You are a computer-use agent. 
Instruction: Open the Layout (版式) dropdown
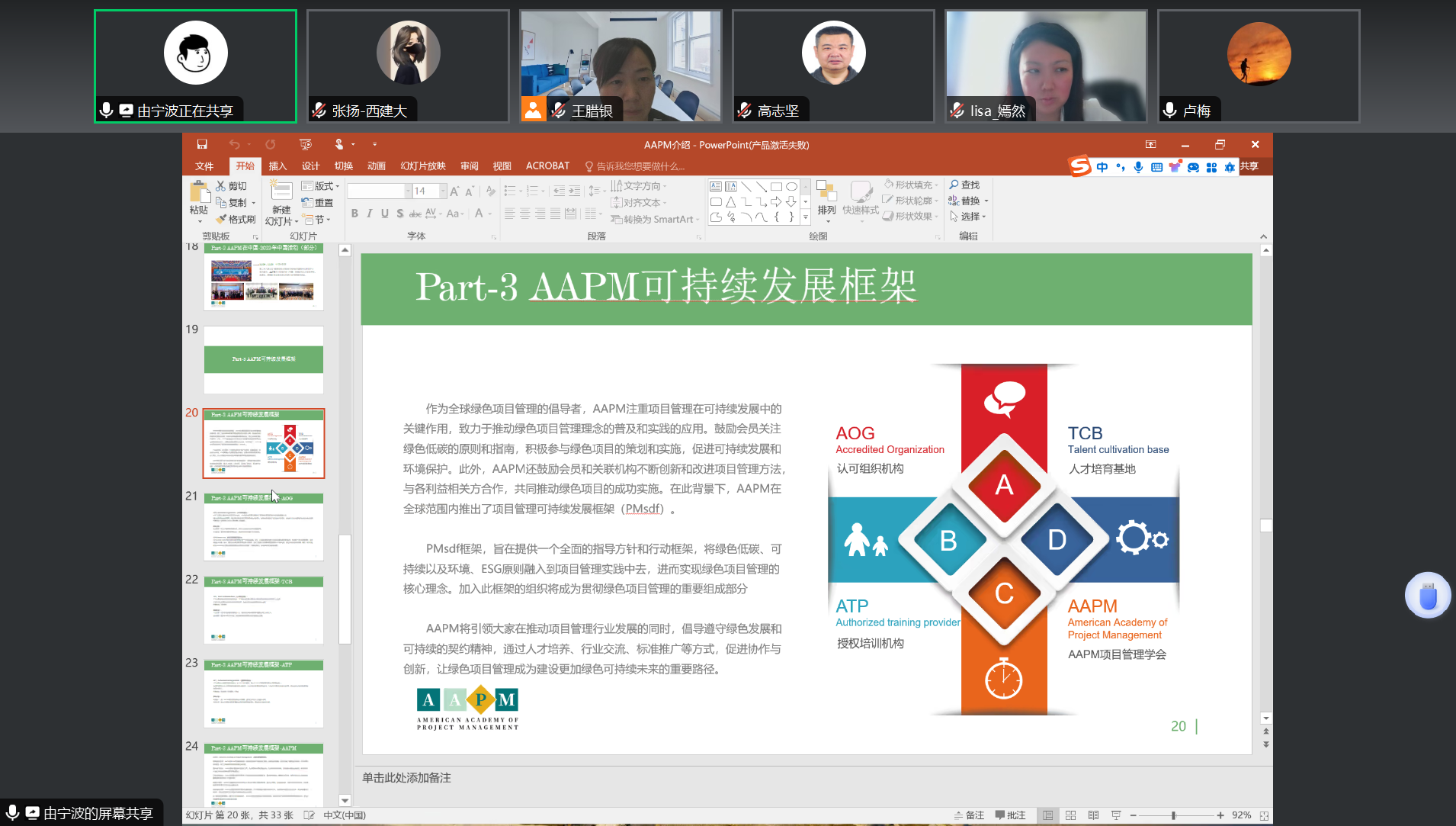pos(320,186)
